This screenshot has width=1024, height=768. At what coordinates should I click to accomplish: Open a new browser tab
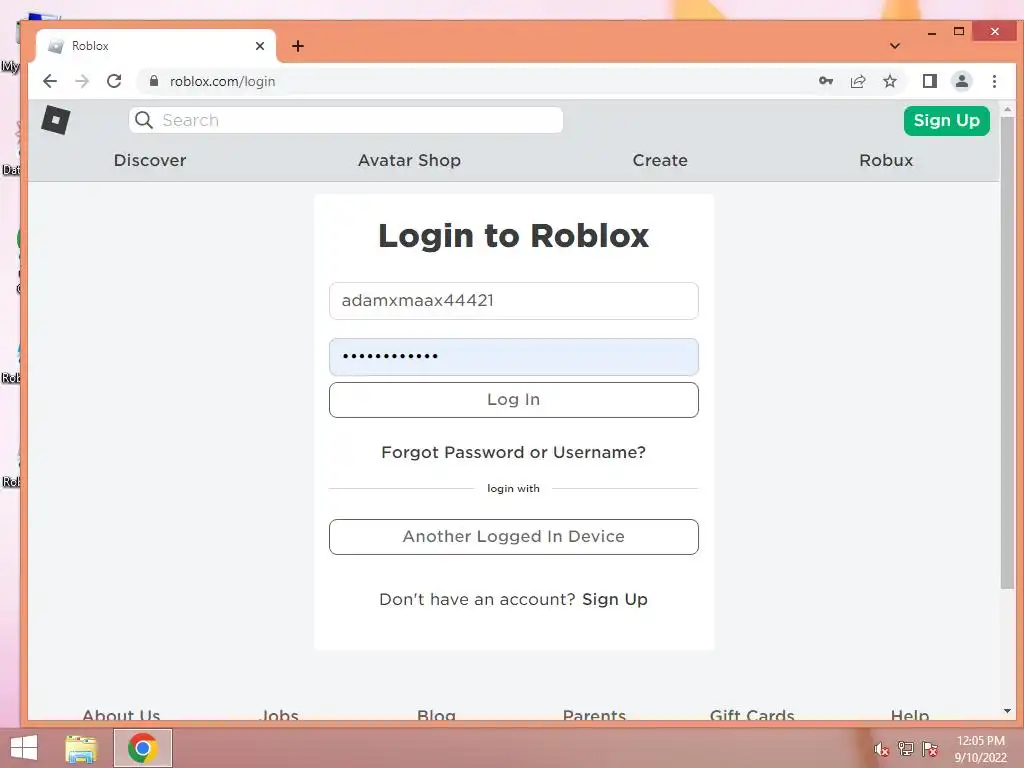pos(298,46)
